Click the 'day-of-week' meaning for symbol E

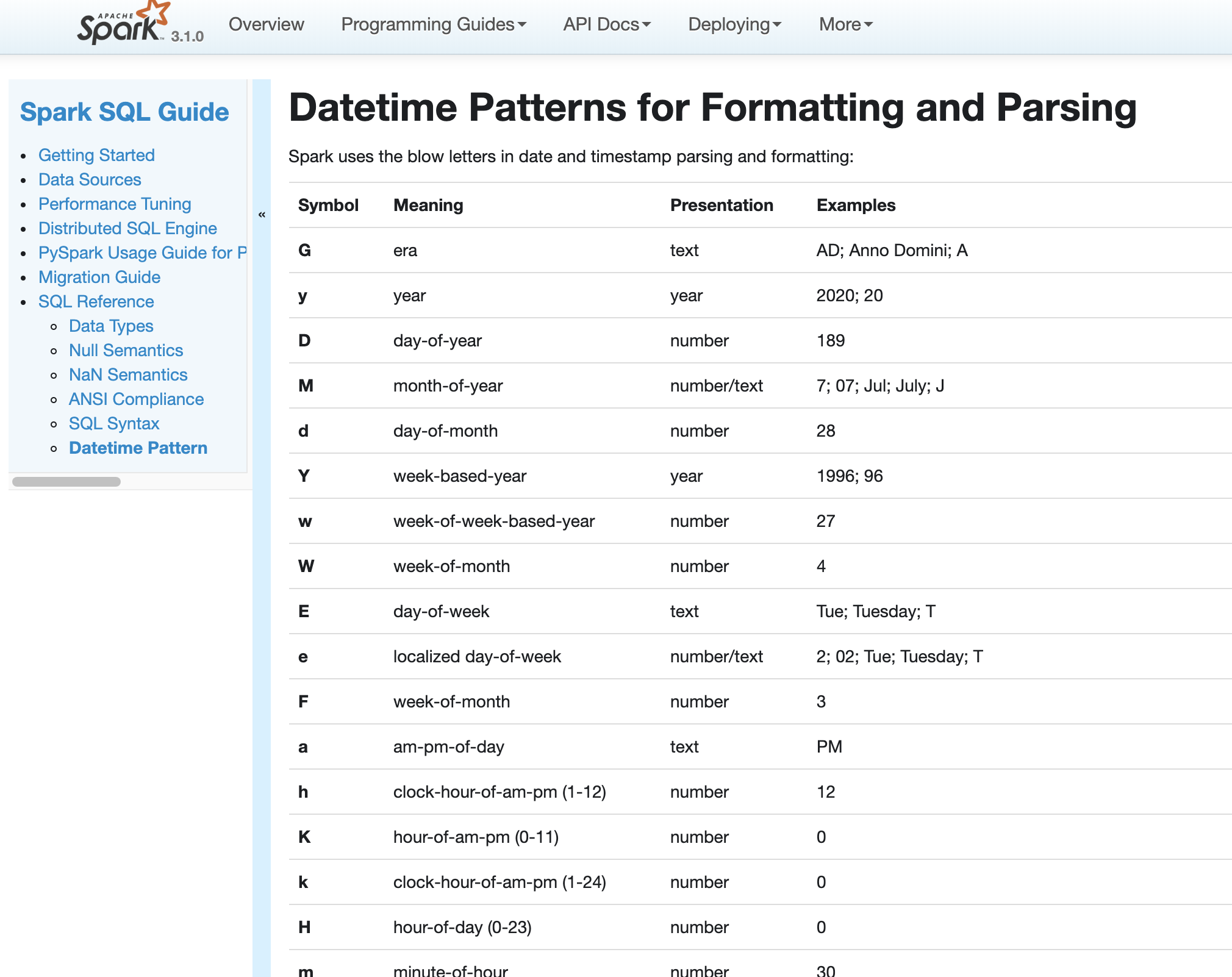point(441,611)
